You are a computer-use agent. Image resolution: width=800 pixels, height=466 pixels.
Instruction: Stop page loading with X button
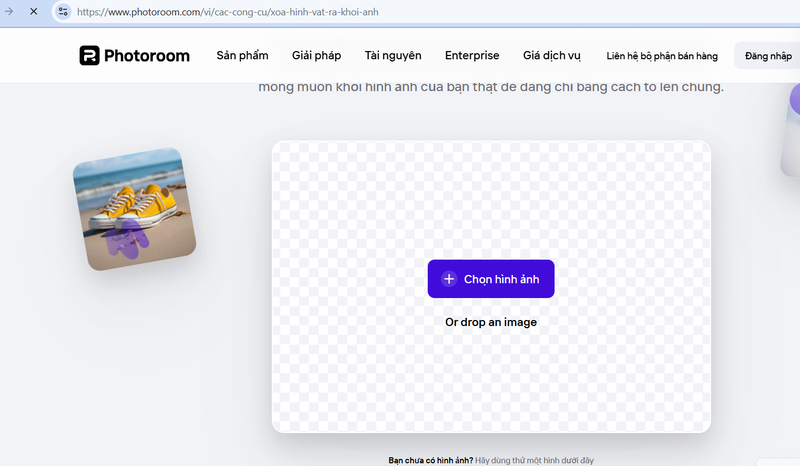point(34,11)
